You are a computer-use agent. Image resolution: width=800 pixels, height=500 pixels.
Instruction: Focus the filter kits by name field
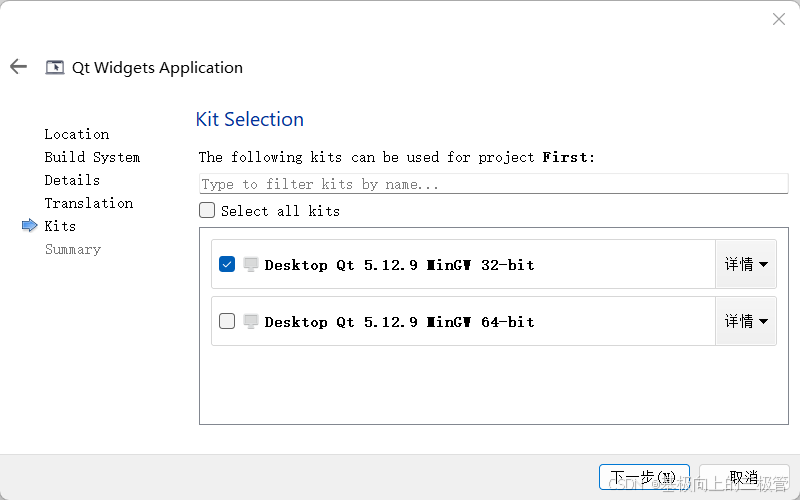pos(493,184)
